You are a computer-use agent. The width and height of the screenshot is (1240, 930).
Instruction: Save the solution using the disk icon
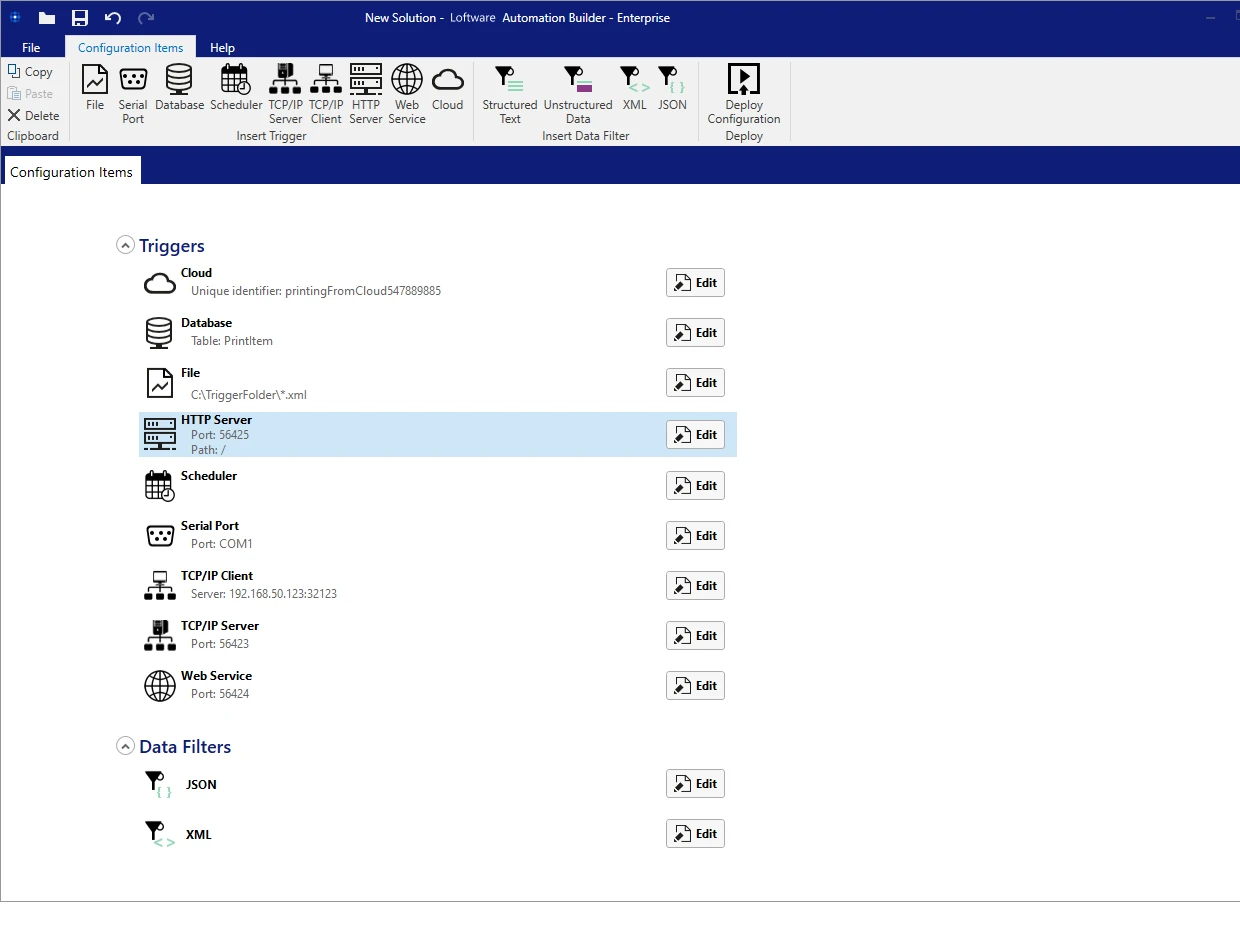pos(80,18)
